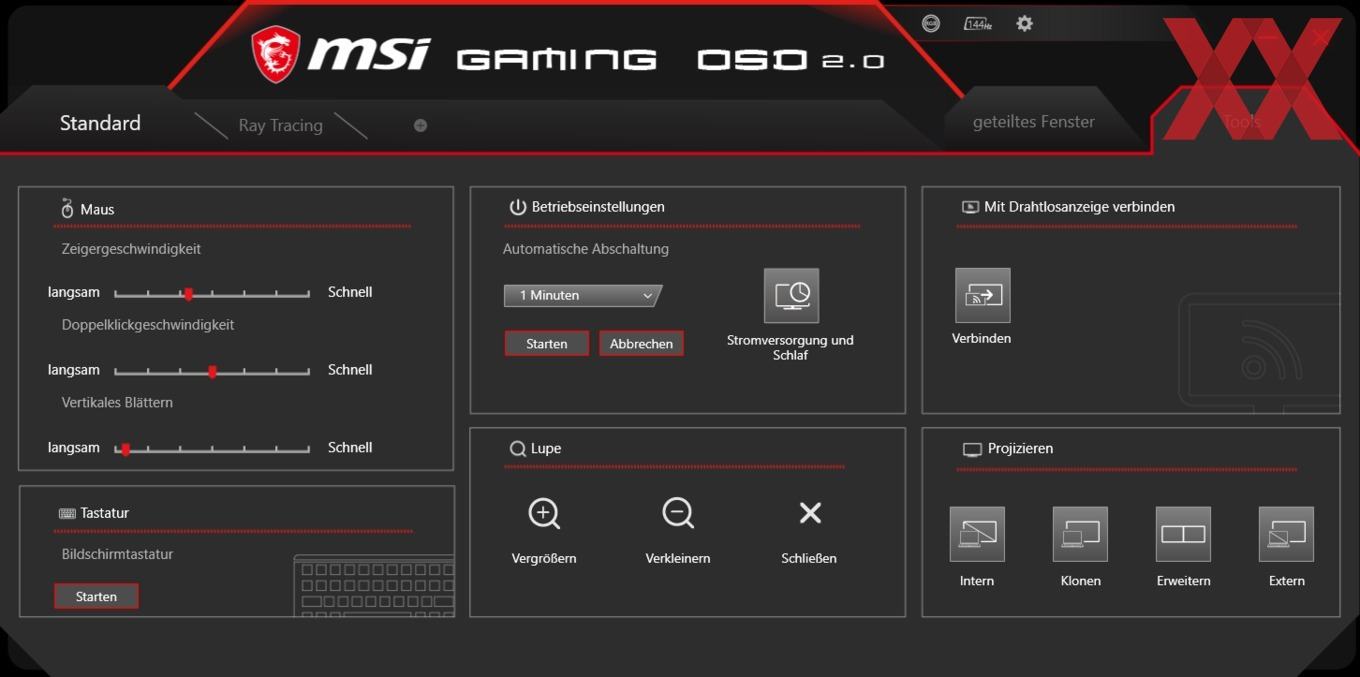Open the Tools tab
The height and width of the screenshot is (677, 1360).
[1242, 122]
